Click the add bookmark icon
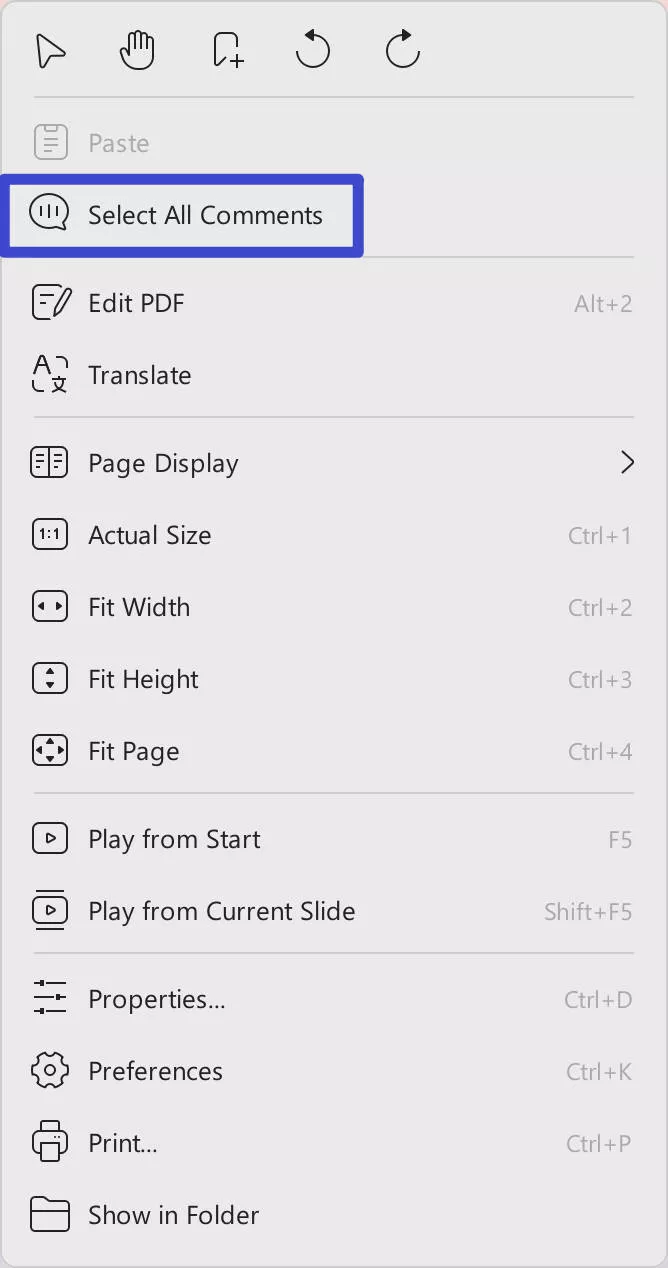Viewport: 668px width, 1268px height. pyautogui.click(x=226, y=50)
